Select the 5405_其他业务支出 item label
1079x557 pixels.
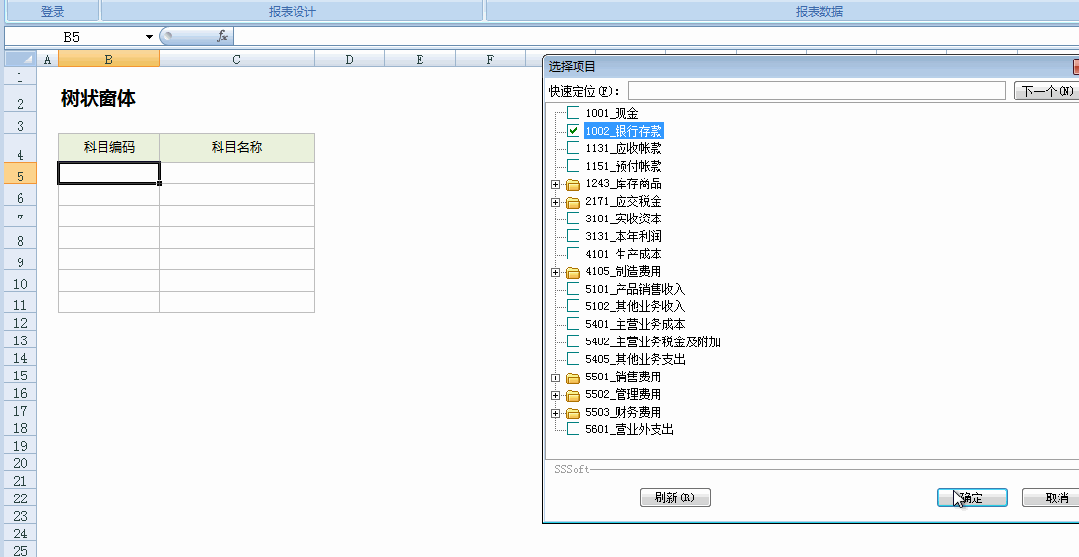click(x=635, y=359)
